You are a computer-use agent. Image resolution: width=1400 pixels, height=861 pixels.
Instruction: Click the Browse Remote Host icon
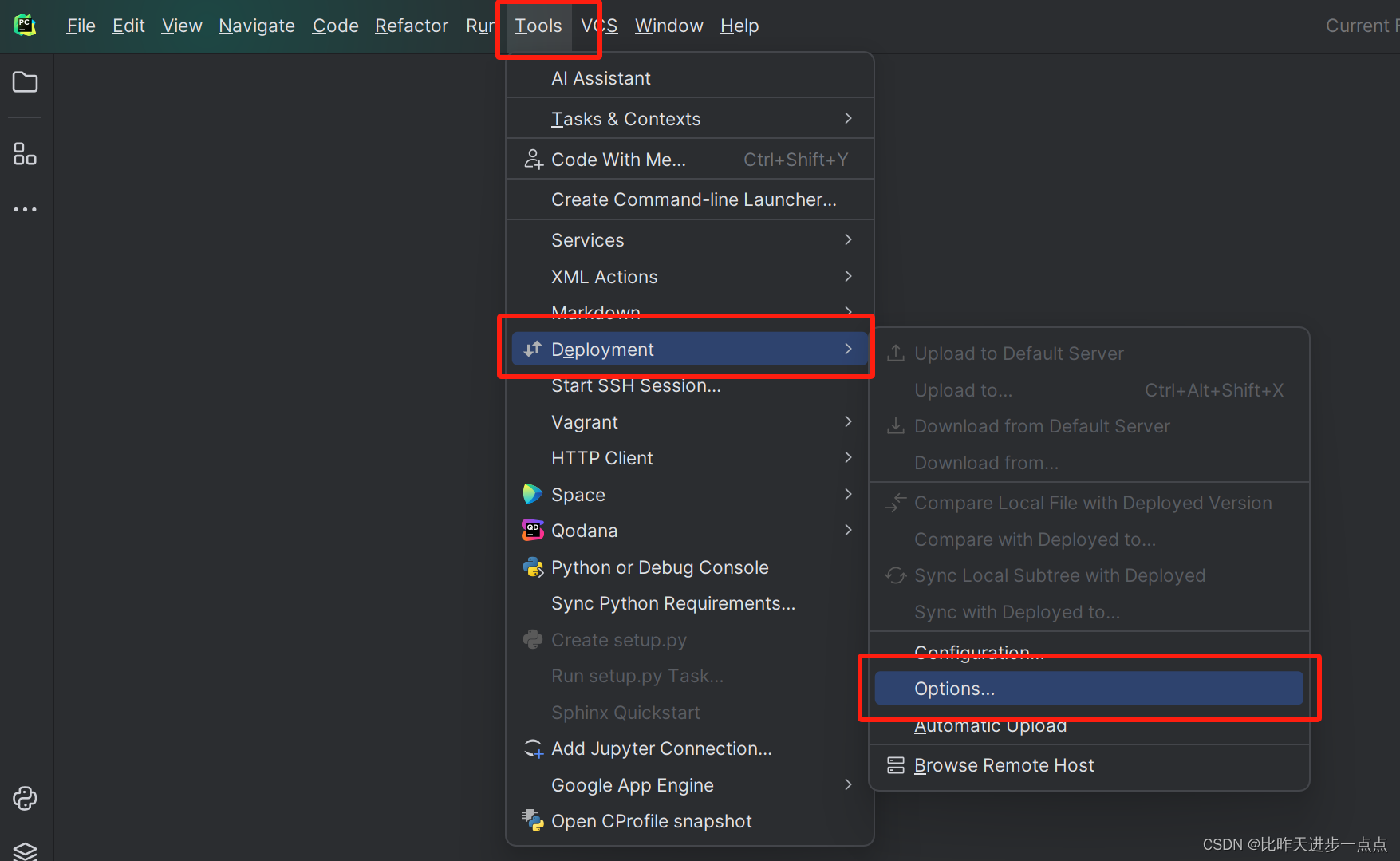click(x=895, y=764)
